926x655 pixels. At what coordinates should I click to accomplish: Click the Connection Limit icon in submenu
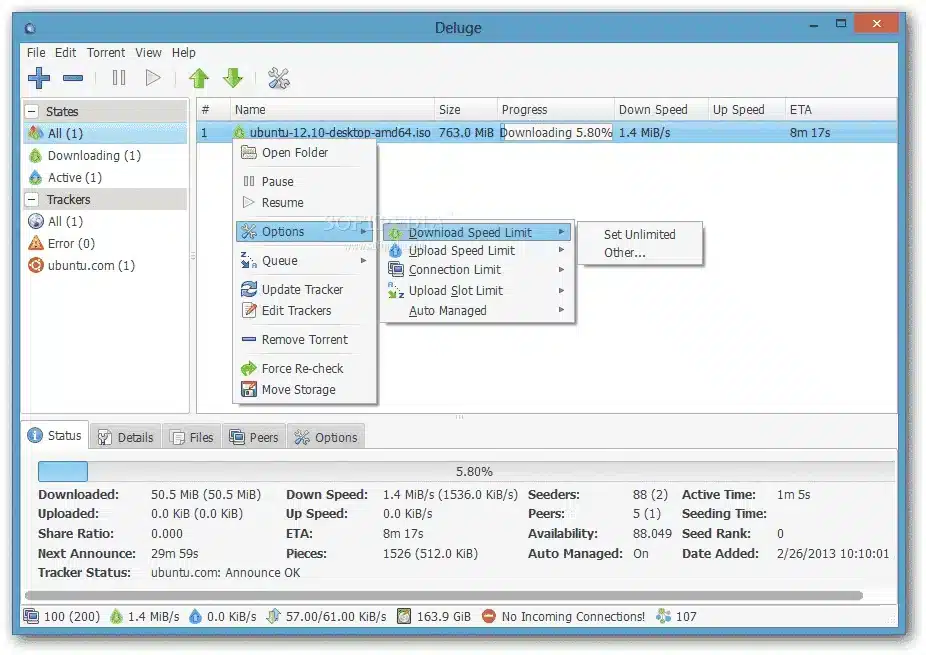point(396,269)
